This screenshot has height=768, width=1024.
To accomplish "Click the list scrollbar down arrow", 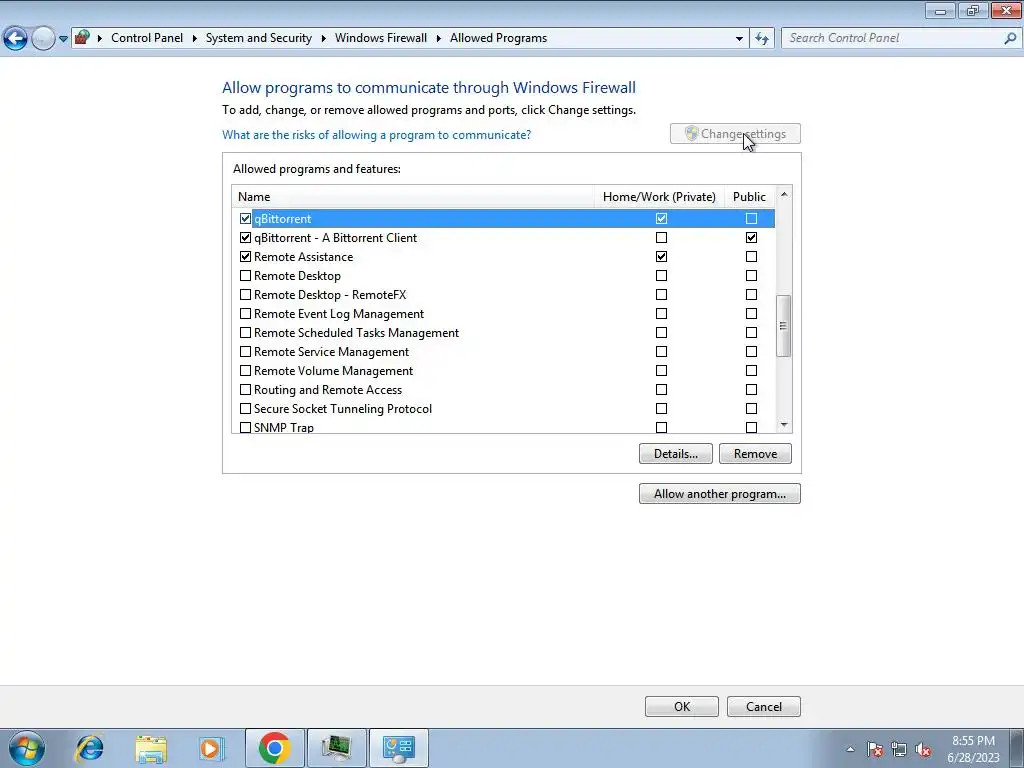I will 784,425.
